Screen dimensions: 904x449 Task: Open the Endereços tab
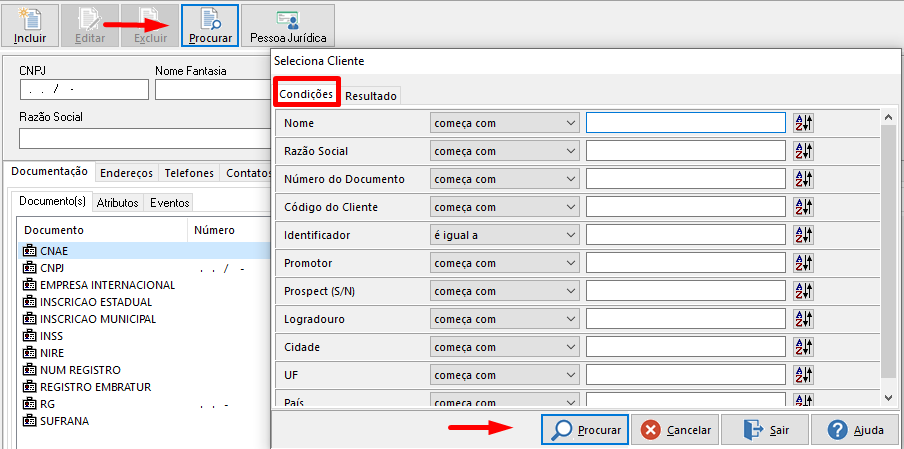pyautogui.click(x=126, y=173)
